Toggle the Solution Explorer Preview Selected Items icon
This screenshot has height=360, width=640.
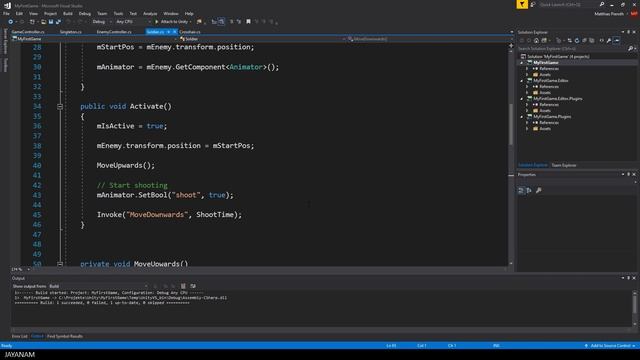tap(616, 40)
